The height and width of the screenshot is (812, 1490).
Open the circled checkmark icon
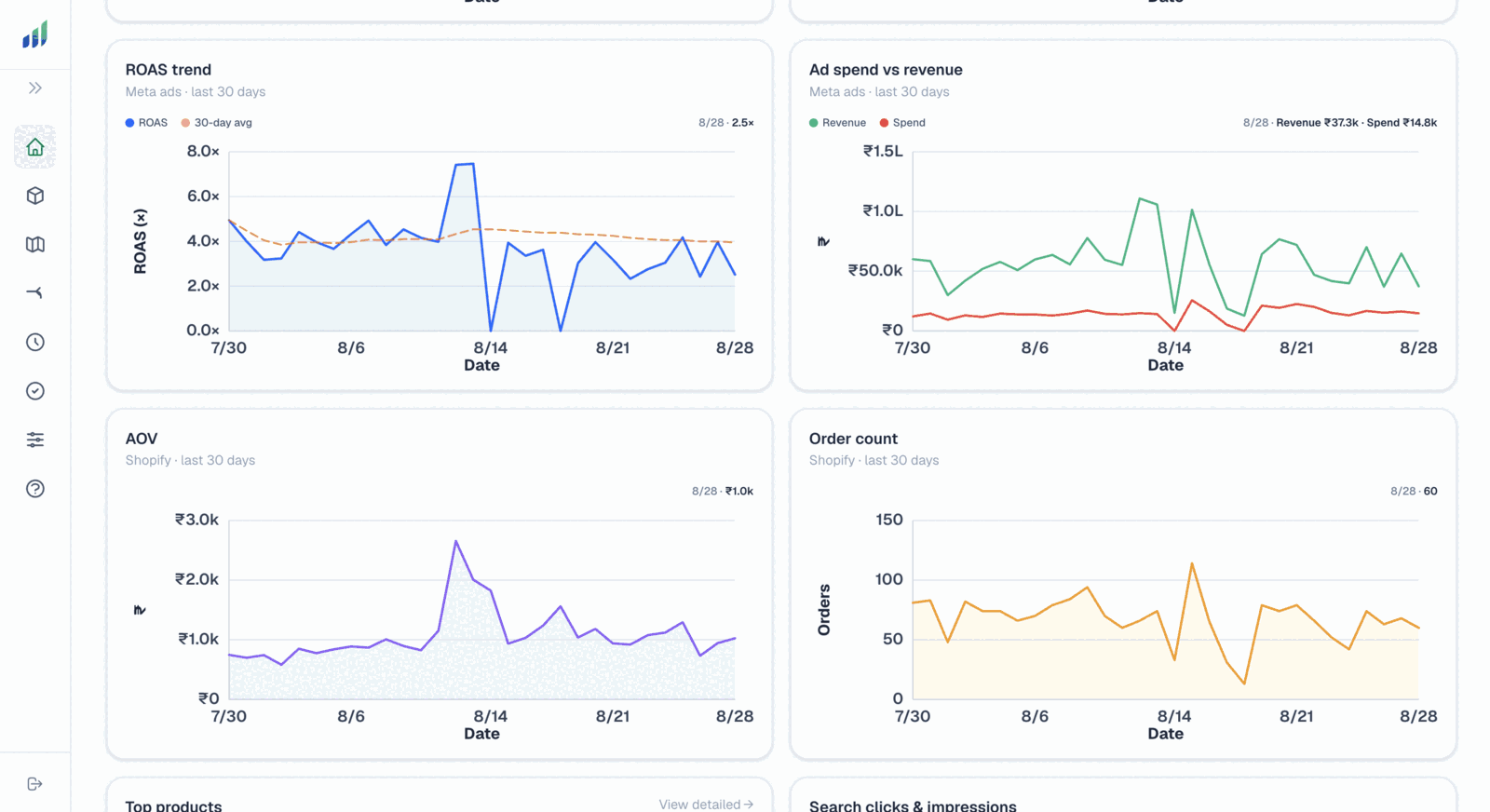(x=35, y=391)
